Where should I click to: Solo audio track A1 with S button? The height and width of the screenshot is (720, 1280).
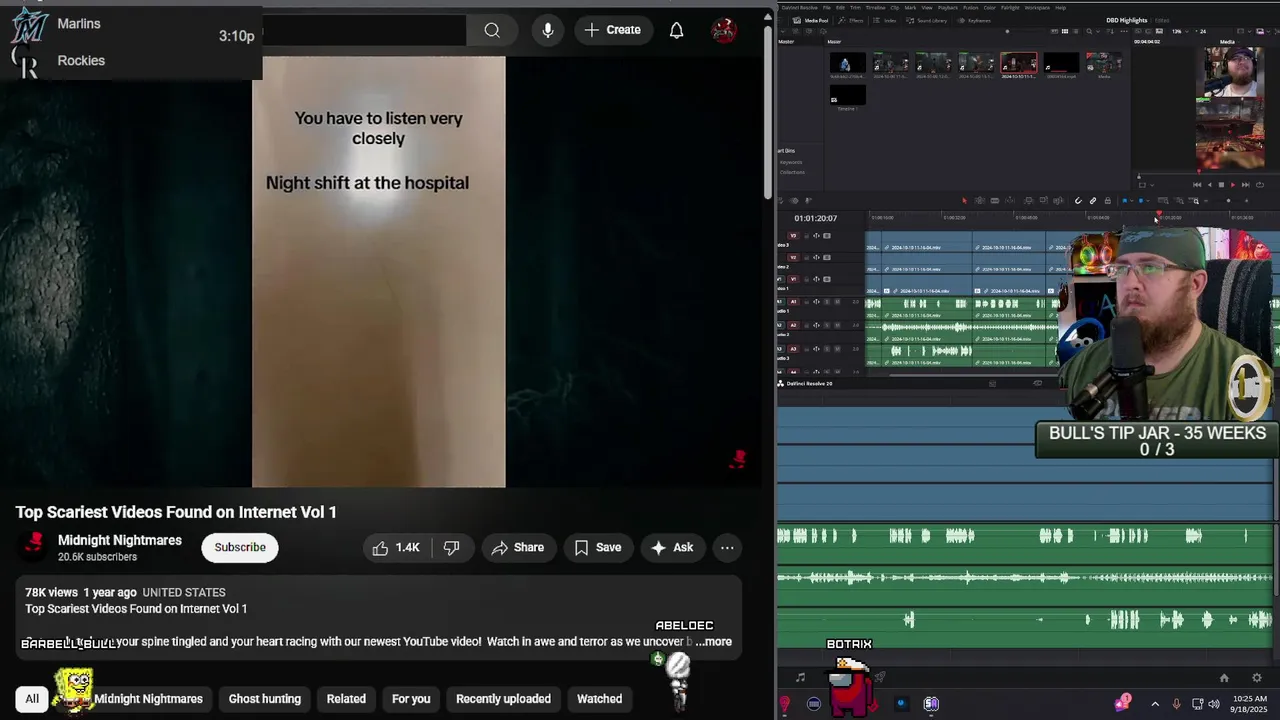click(827, 302)
